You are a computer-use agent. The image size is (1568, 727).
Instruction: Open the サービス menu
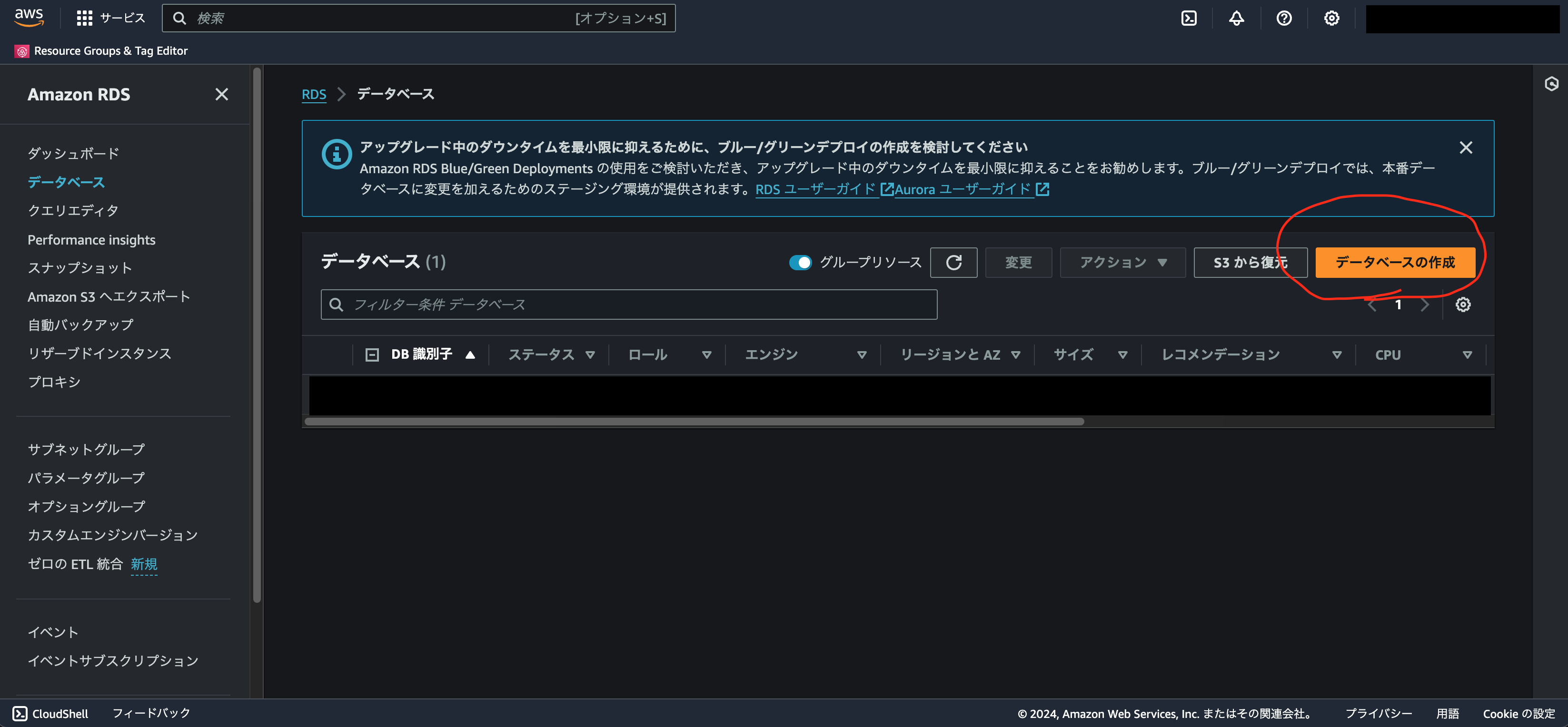[x=124, y=17]
